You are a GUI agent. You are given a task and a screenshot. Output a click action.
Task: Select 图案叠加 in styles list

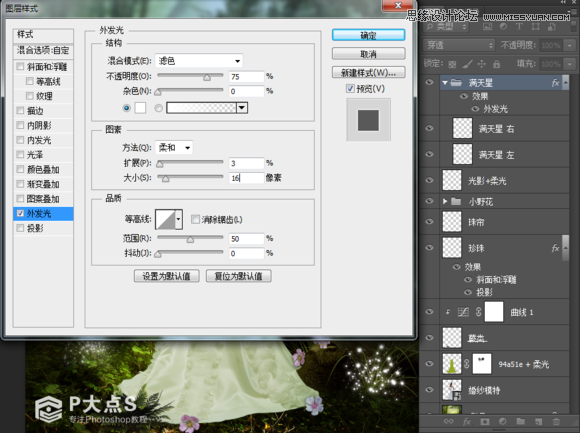pos(43,199)
